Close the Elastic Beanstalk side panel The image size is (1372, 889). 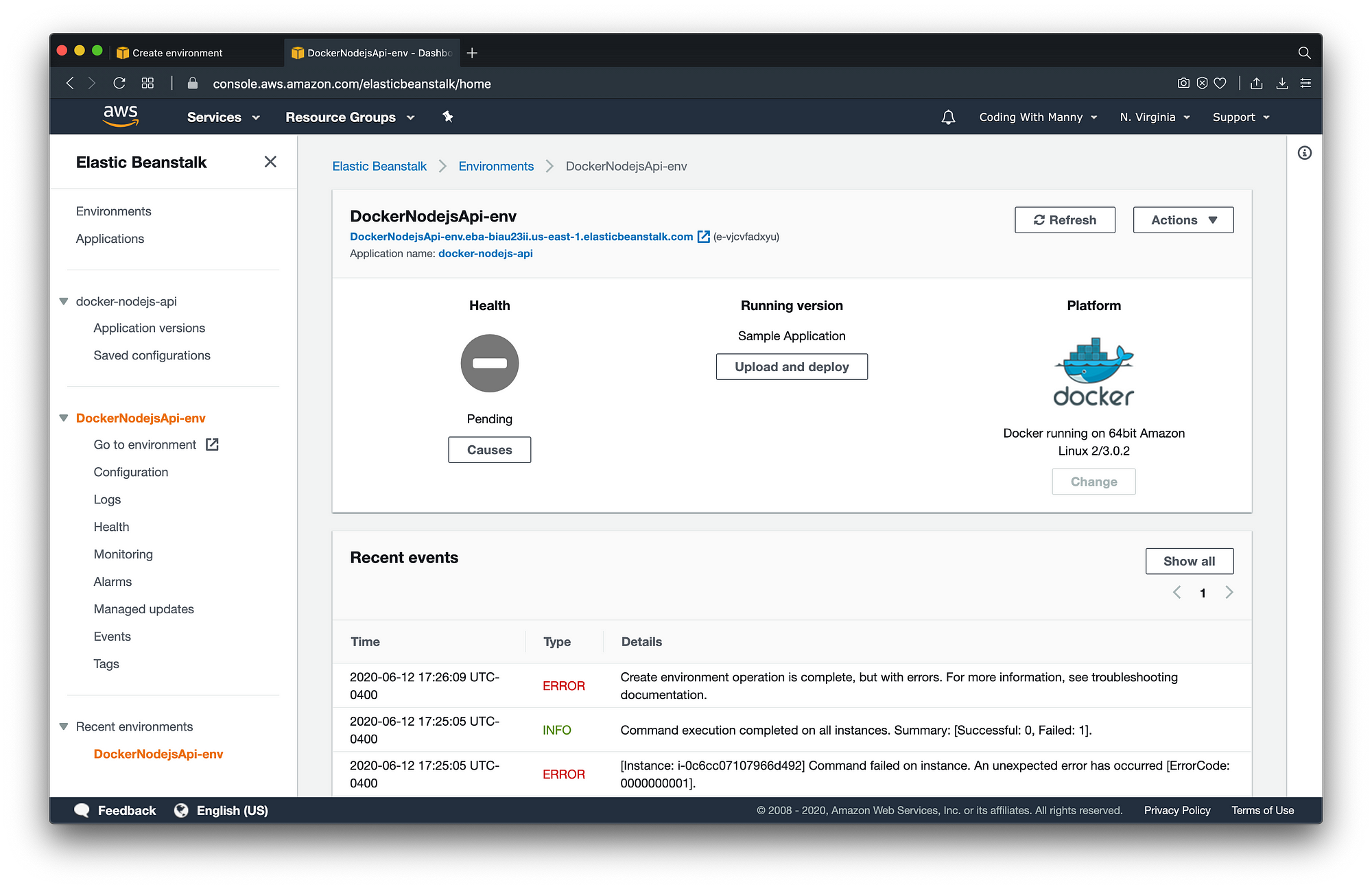270,162
